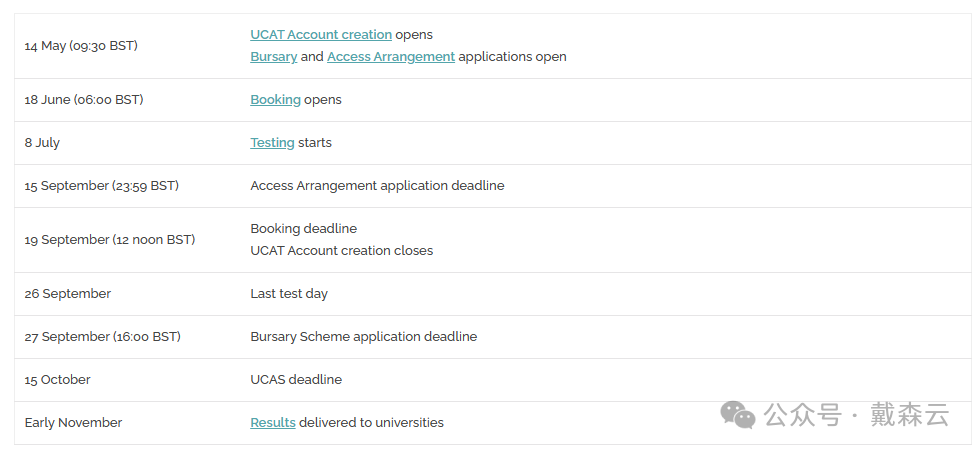
Task: Click Bursary Scheme application deadline text
Action: click(x=363, y=337)
